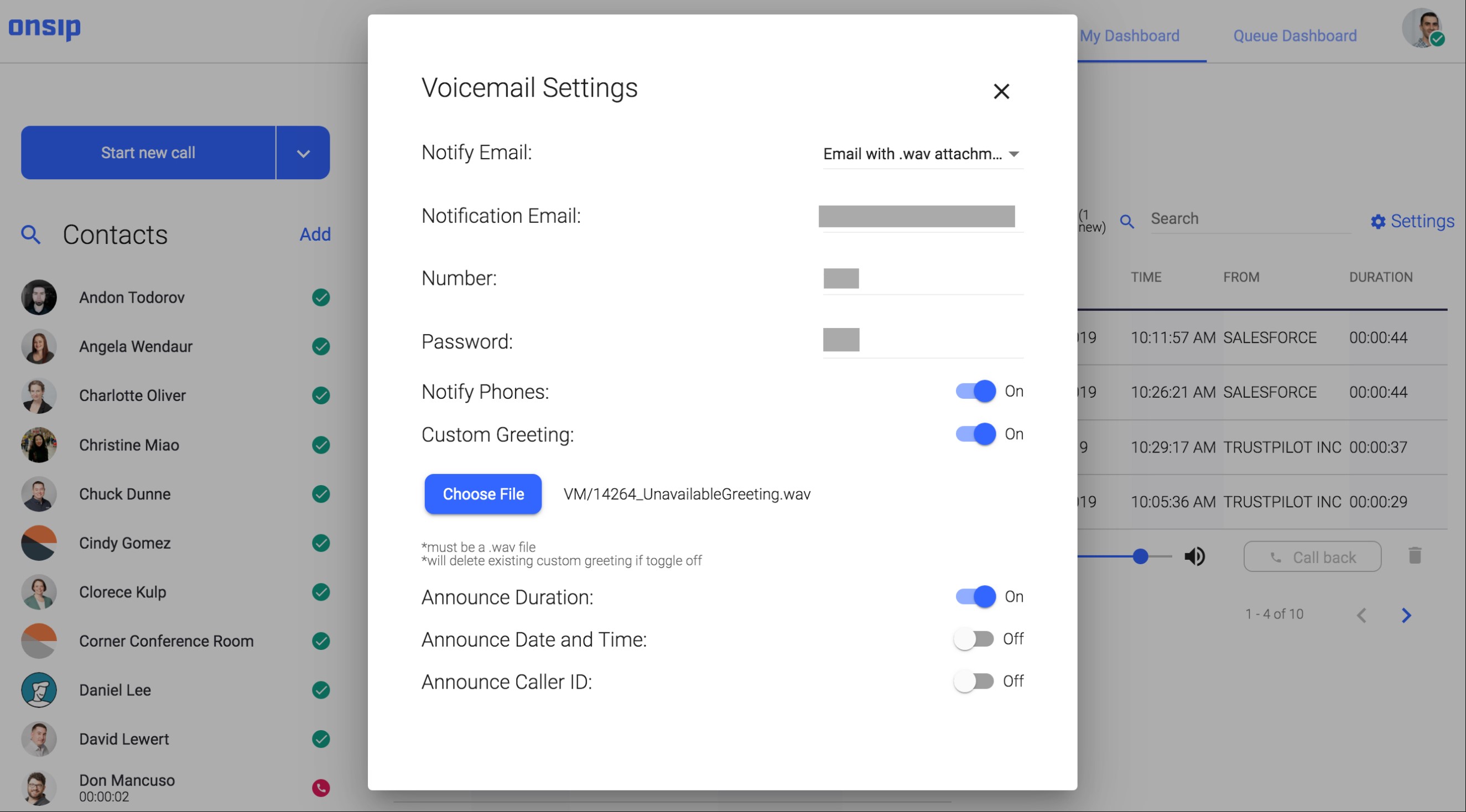The width and height of the screenshot is (1466, 812).
Task: Click the voicemail playback slider handle
Action: [1140, 556]
